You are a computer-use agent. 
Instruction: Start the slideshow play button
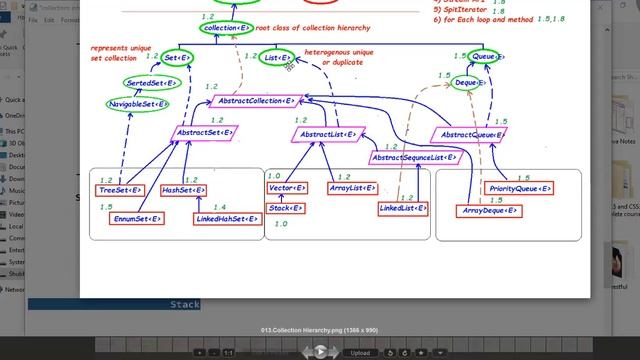coord(320,351)
